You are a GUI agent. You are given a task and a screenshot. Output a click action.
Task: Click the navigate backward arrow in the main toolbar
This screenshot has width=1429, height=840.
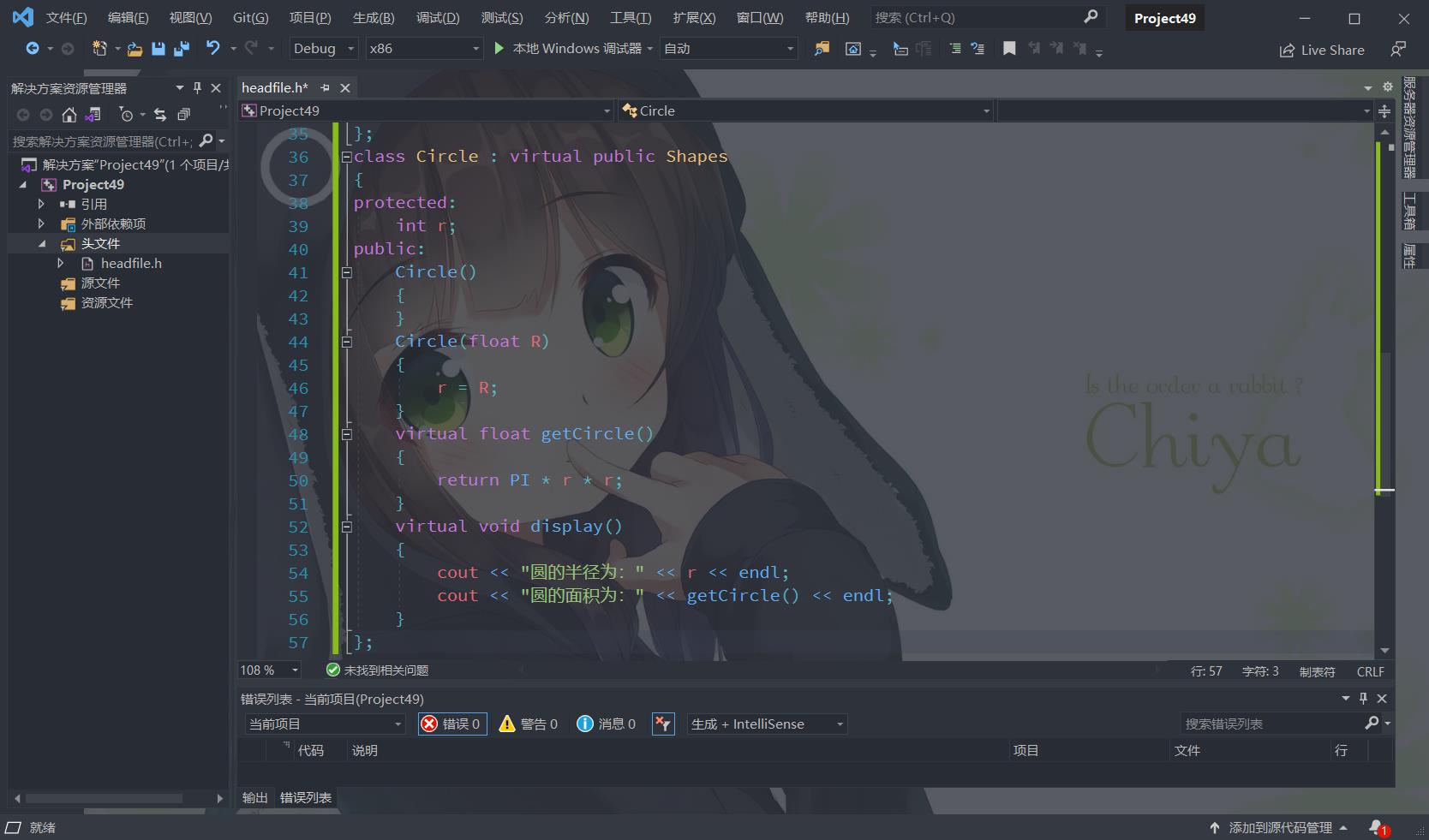(x=33, y=49)
